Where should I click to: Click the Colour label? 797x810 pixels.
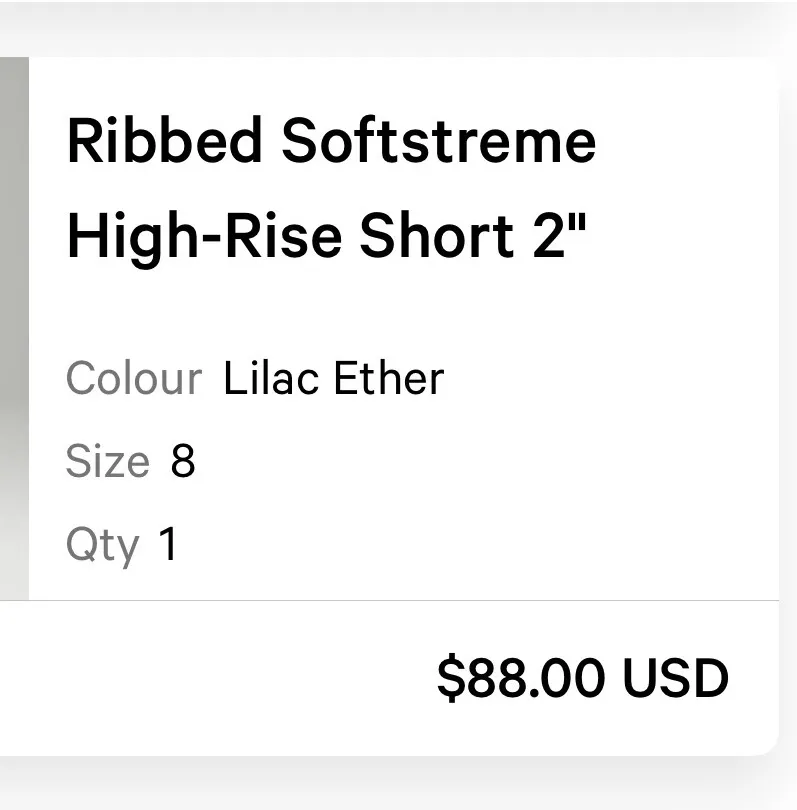coord(134,378)
